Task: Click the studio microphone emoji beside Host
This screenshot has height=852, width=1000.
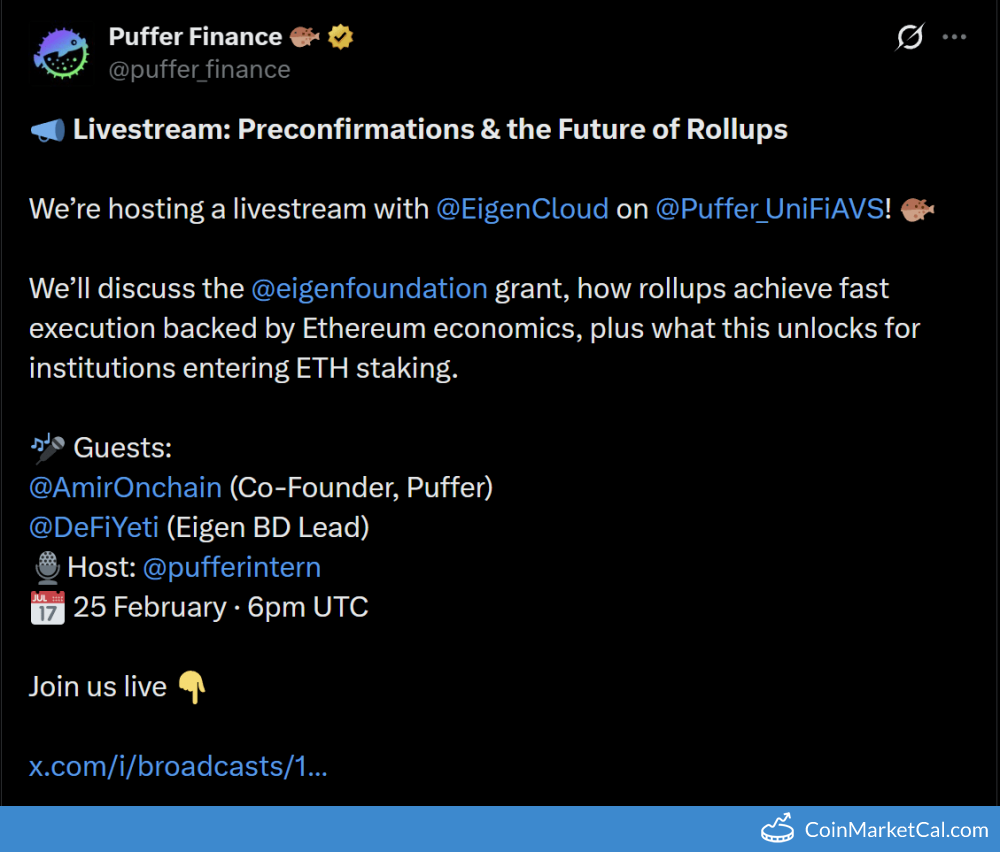Action: 46,568
